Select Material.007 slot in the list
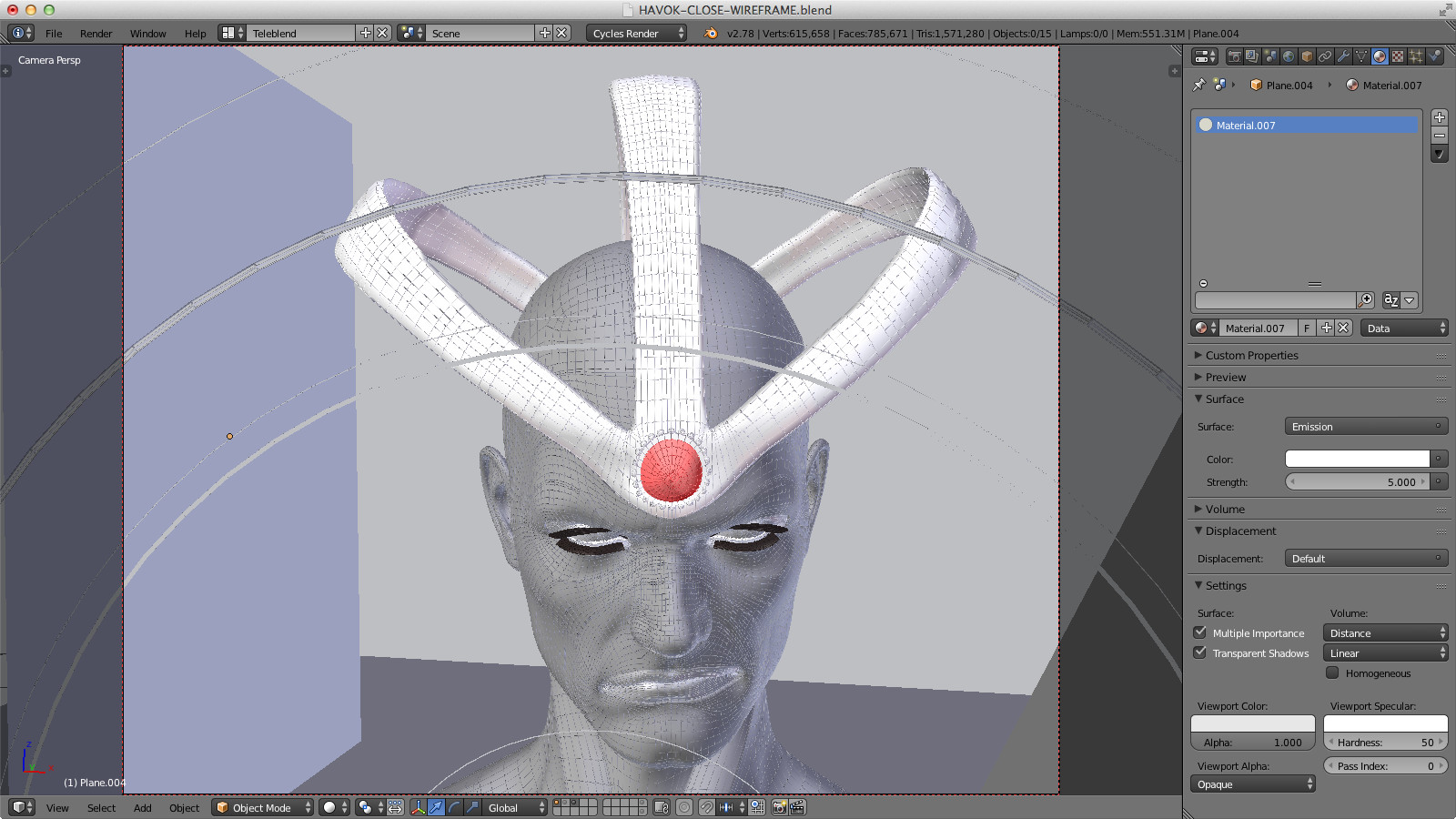The width and height of the screenshot is (1456, 819). [x=1307, y=125]
